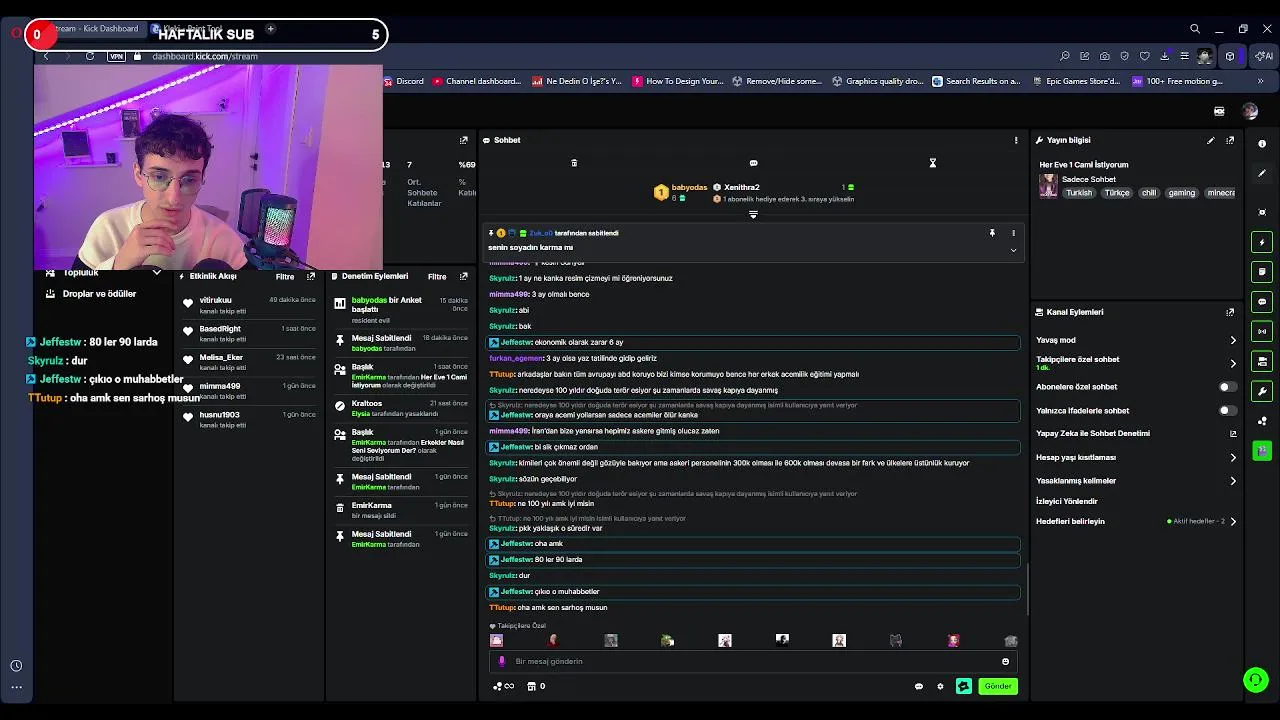Click the speech bubble icon under the Sohbet header

(753, 163)
